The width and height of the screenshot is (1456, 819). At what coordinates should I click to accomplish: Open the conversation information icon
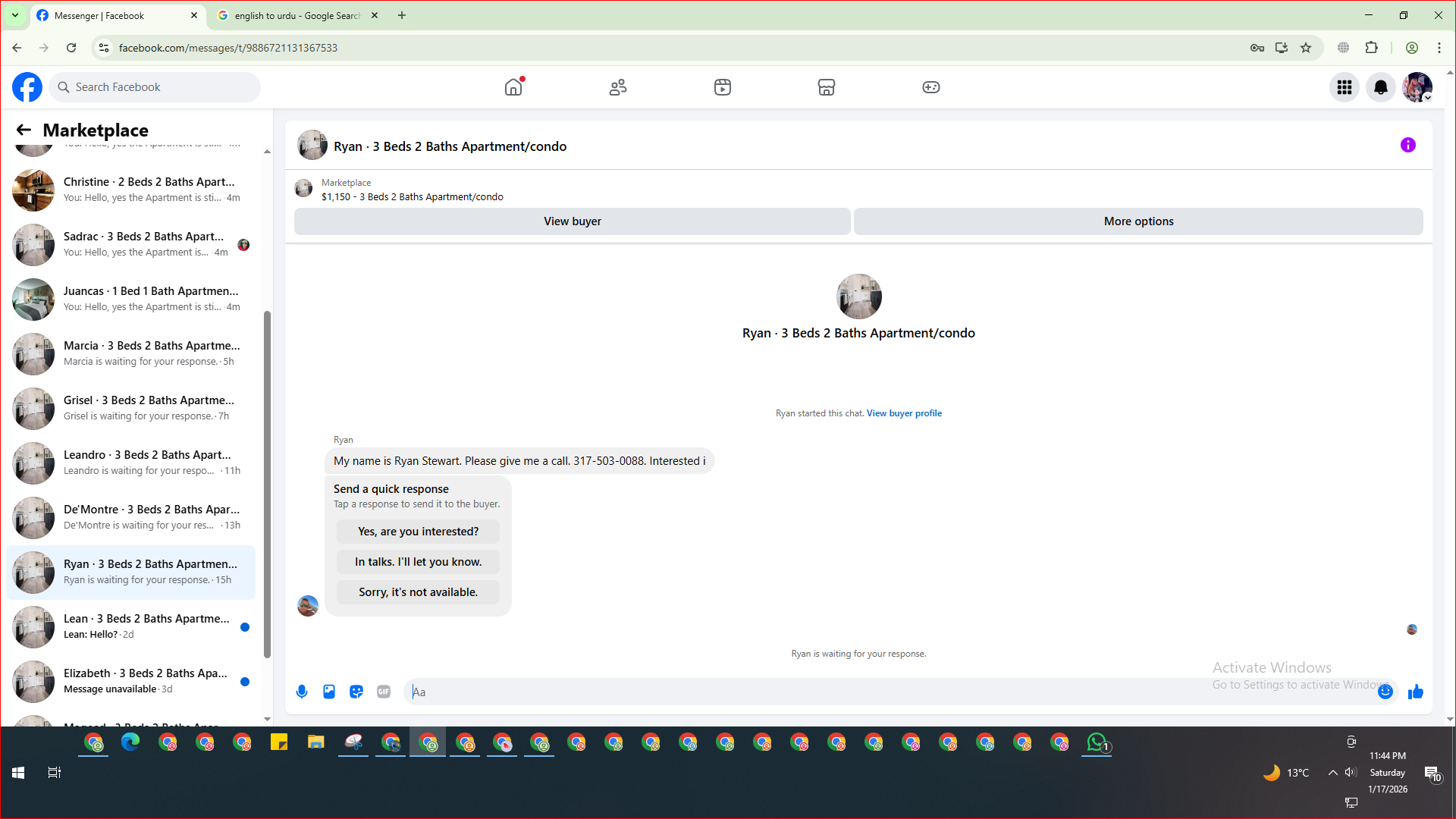tap(1408, 145)
